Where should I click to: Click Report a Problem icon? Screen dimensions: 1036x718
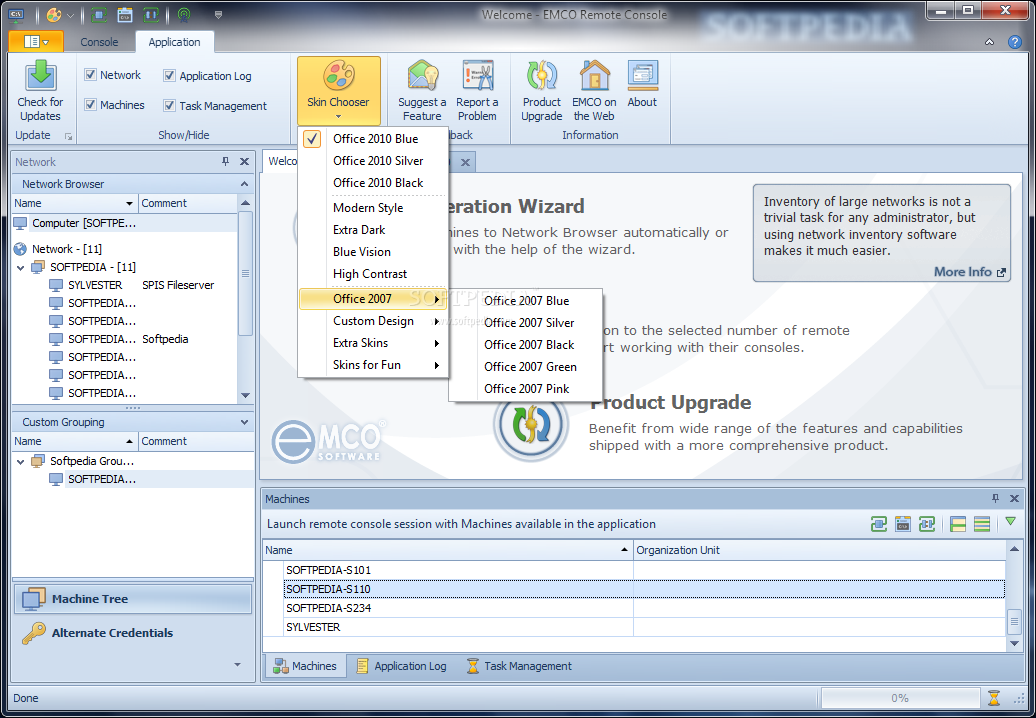pyautogui.click(x=478, y=75)
